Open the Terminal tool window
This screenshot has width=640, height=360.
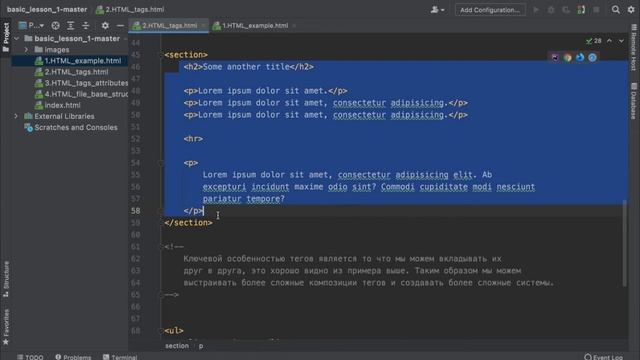click(120, 357)
